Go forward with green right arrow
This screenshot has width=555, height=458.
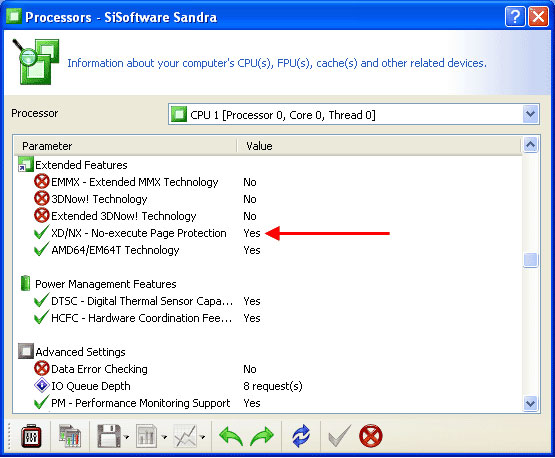click(262, 436)
